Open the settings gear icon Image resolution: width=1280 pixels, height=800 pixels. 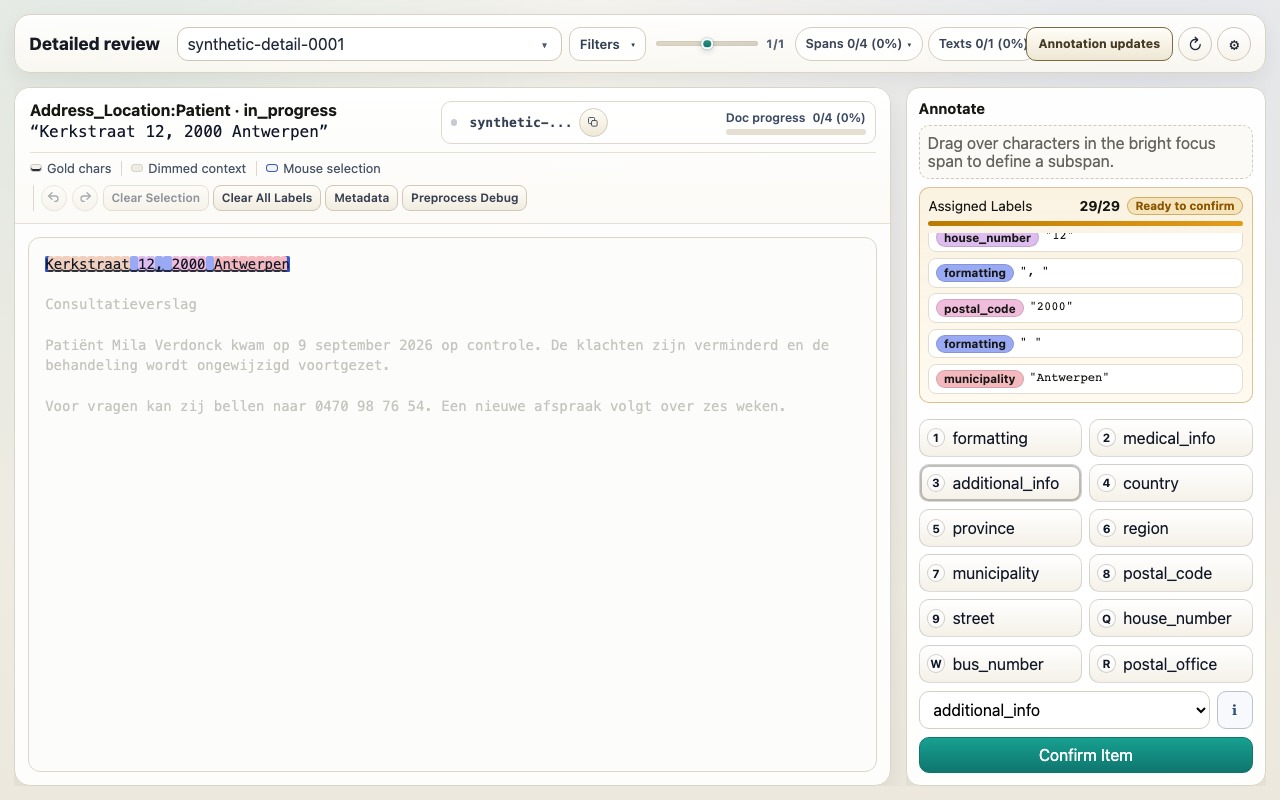coord(1234,44)
